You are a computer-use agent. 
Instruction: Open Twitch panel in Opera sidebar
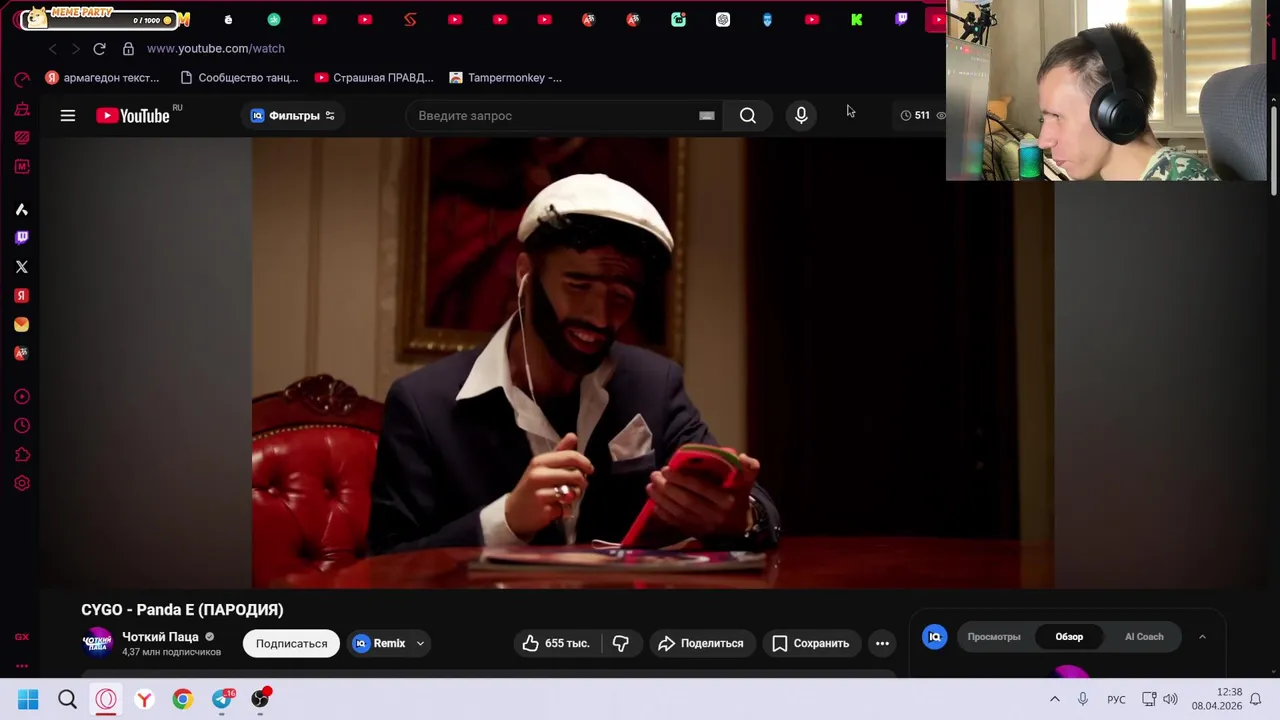[x=22, y=238]
